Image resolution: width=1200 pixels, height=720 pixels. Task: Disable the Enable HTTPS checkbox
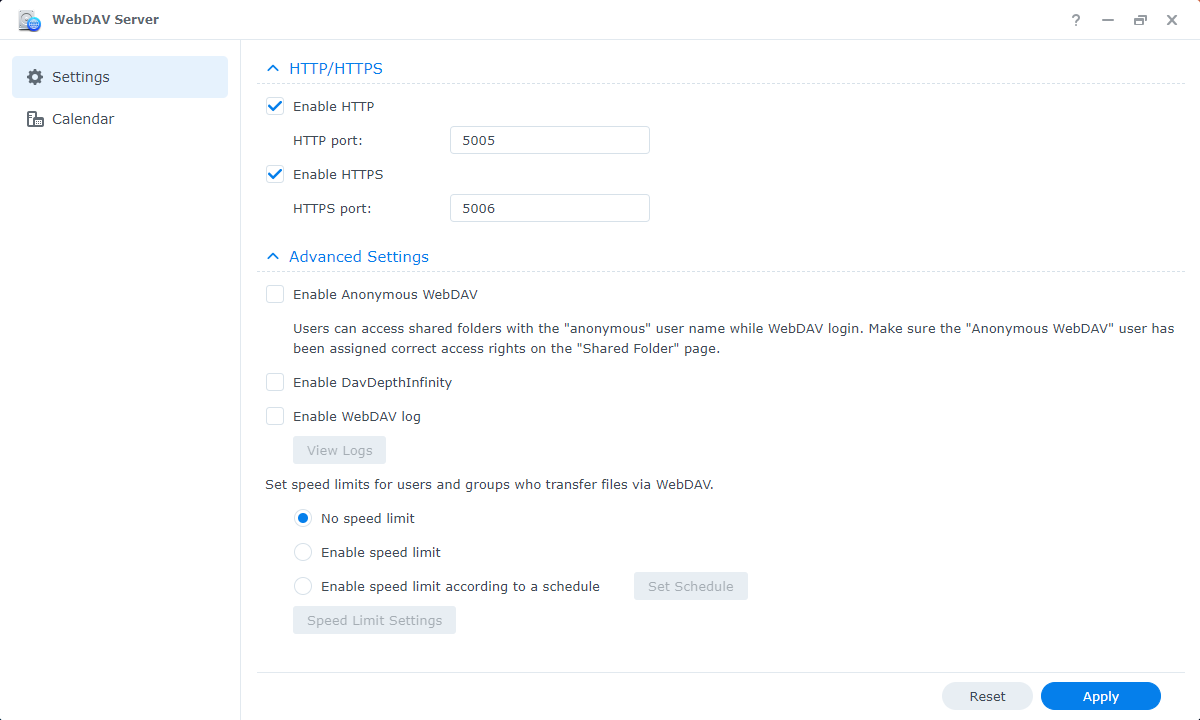point(275,174)
